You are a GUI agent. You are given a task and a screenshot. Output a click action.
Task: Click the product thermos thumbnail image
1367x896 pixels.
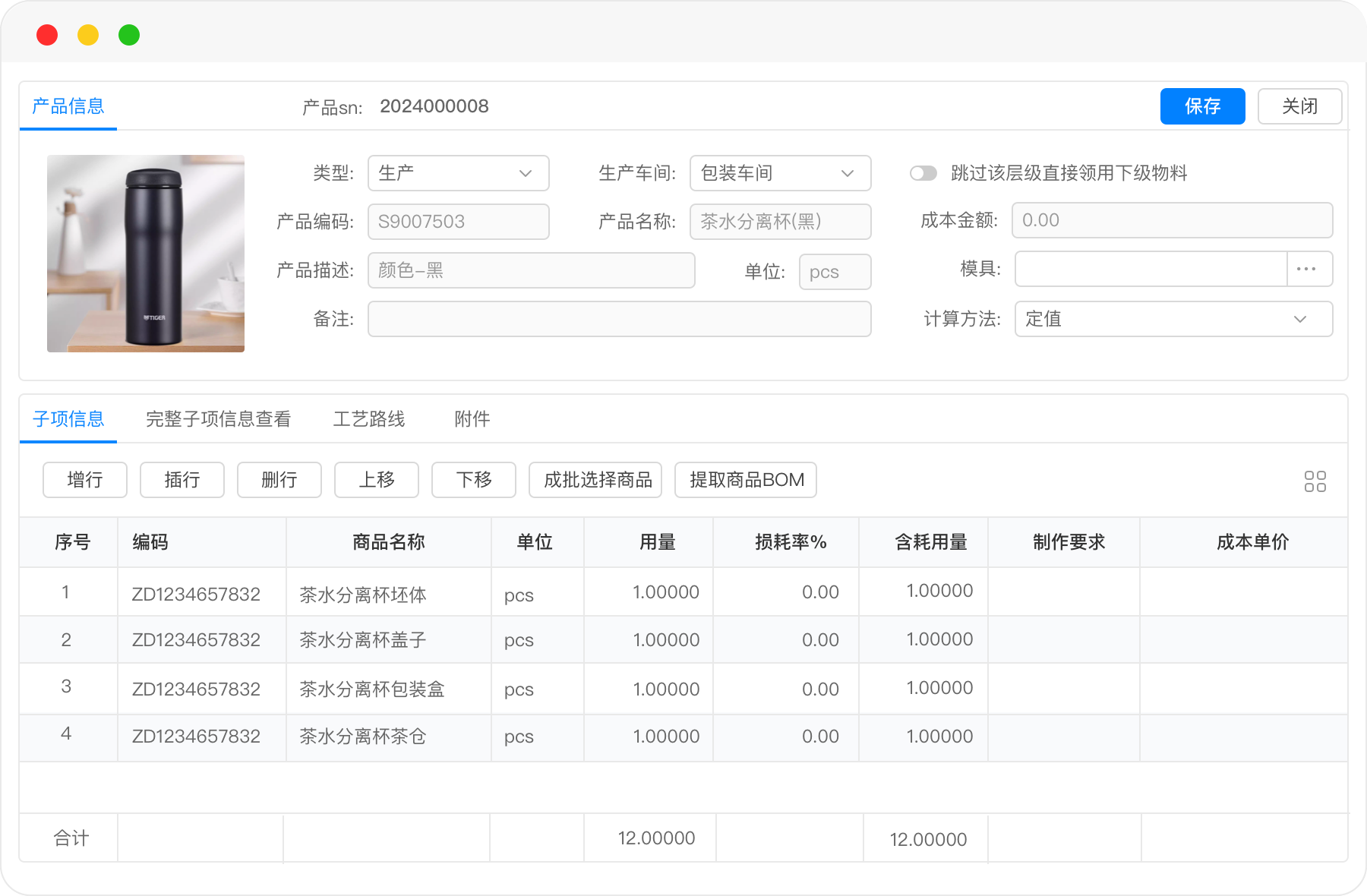coord(146,254)
